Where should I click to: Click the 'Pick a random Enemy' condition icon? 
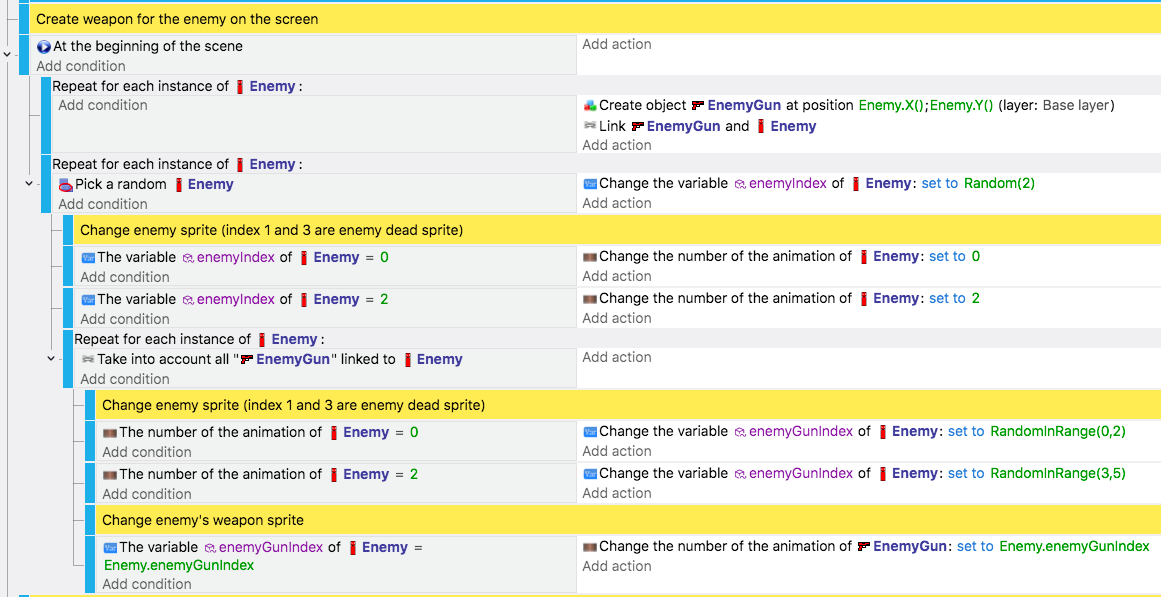click(66, 184)
